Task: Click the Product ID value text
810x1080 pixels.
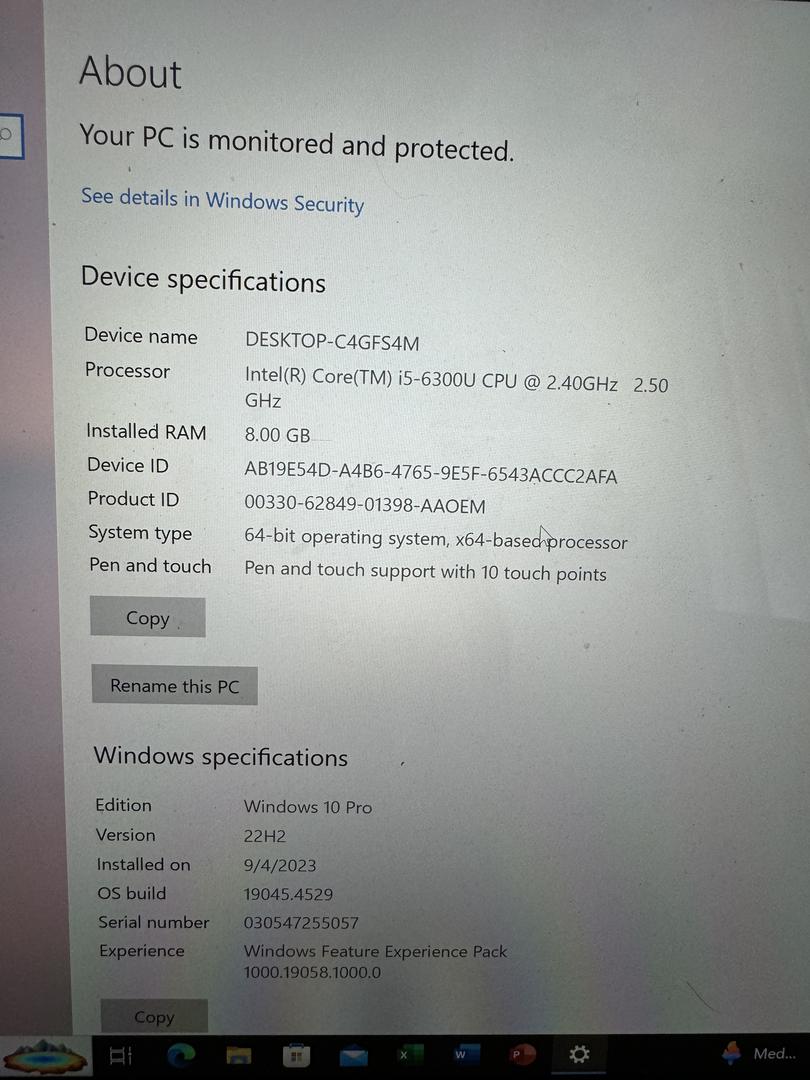Action: [365, 504]
